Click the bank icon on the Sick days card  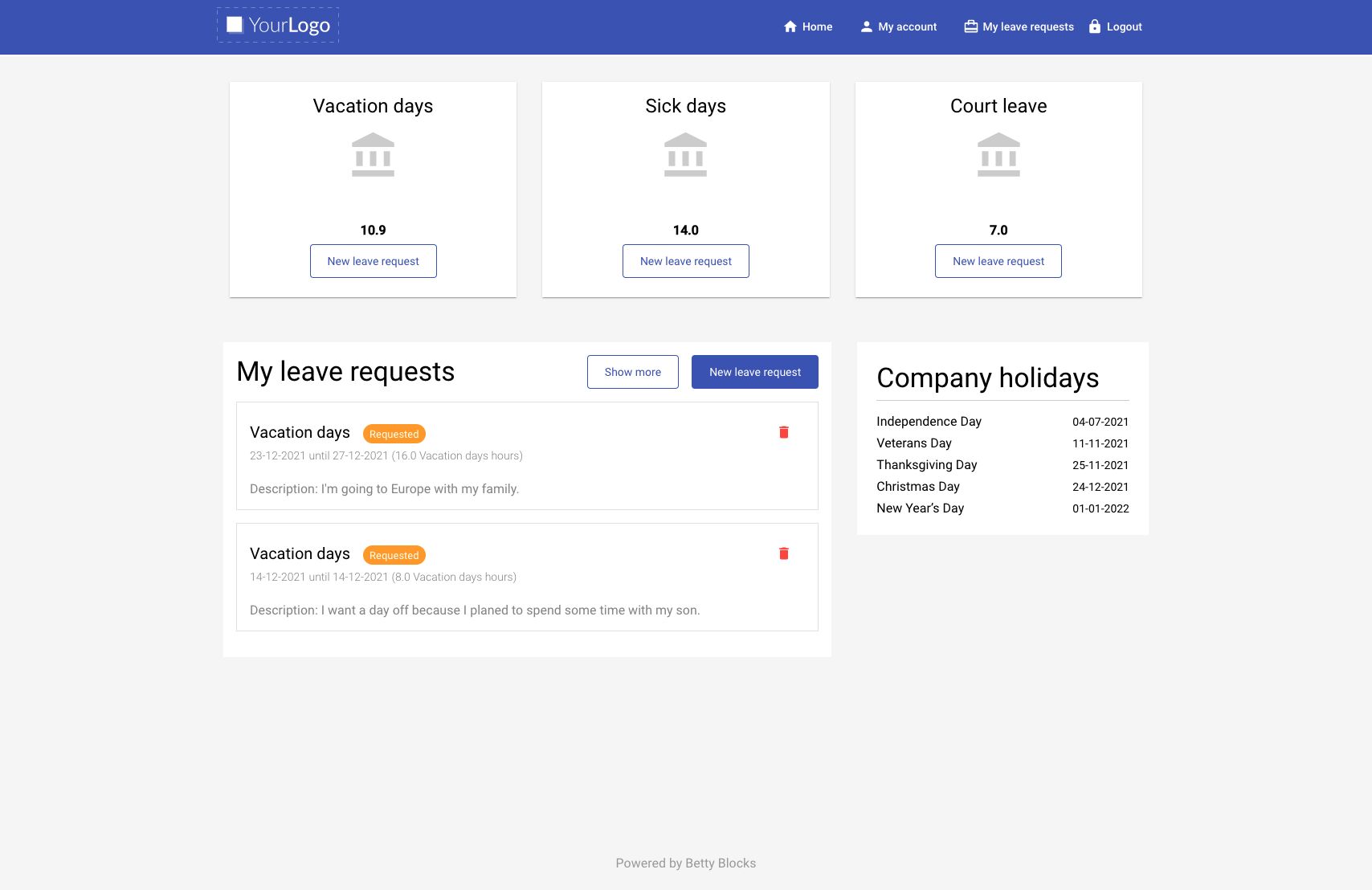click(x=685, y=155)
